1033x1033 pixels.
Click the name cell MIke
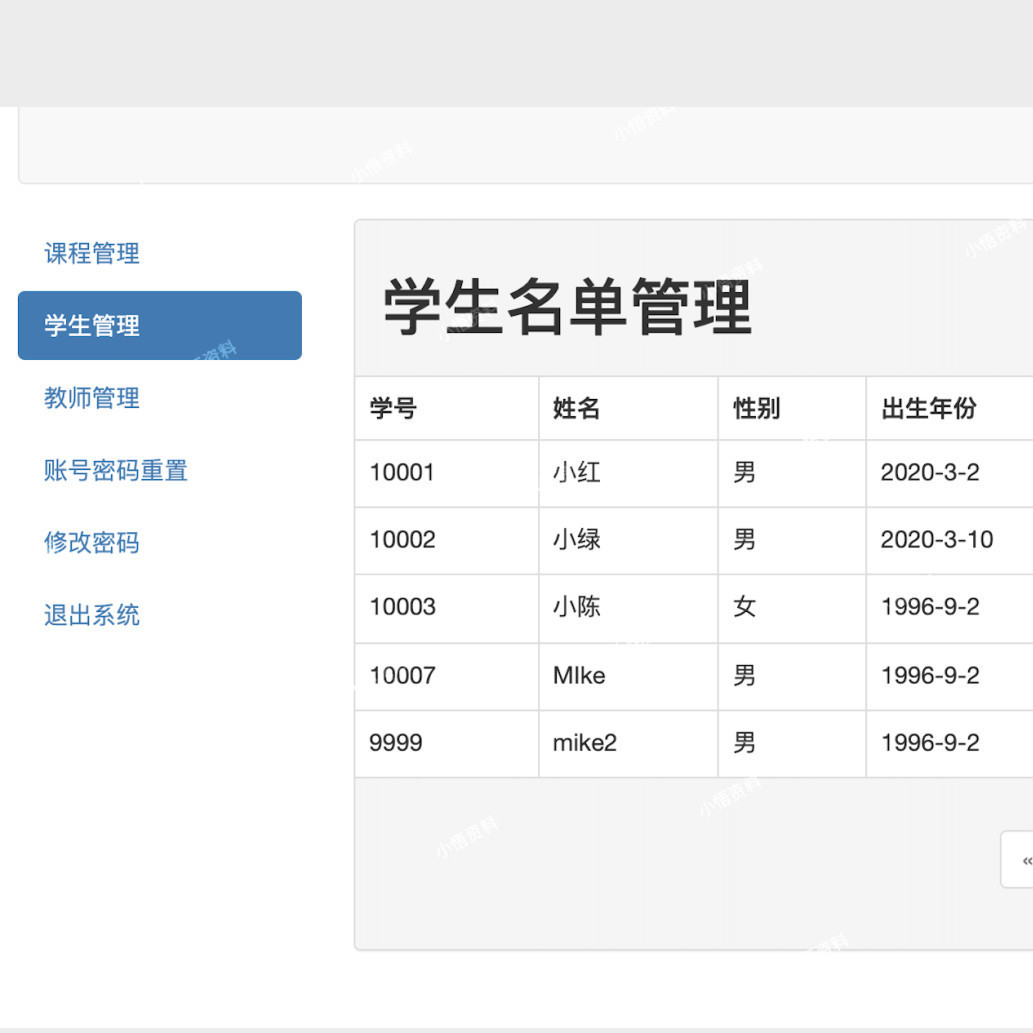click(628, 676)
